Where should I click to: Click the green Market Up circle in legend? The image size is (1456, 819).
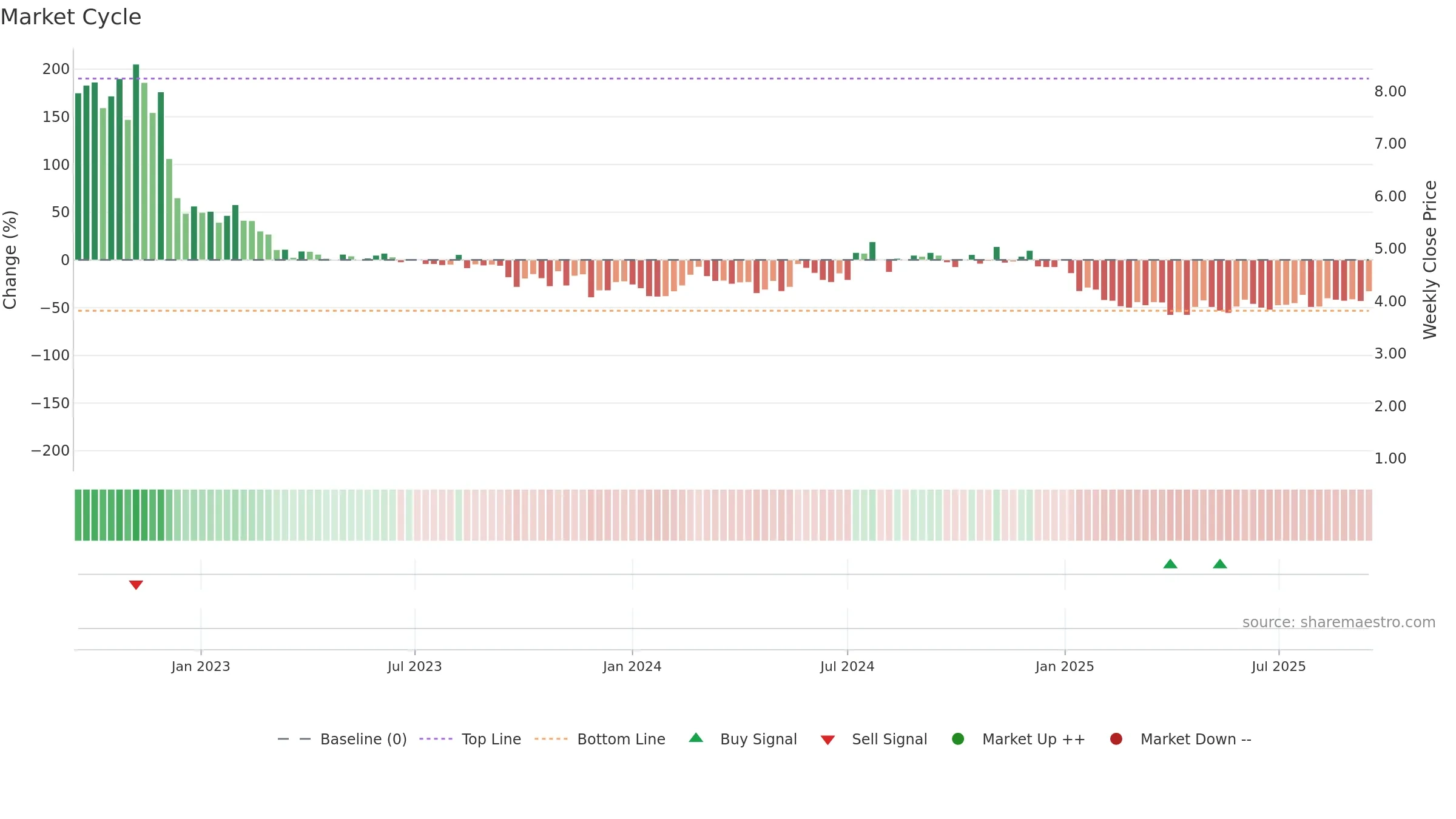coord(958,739)
